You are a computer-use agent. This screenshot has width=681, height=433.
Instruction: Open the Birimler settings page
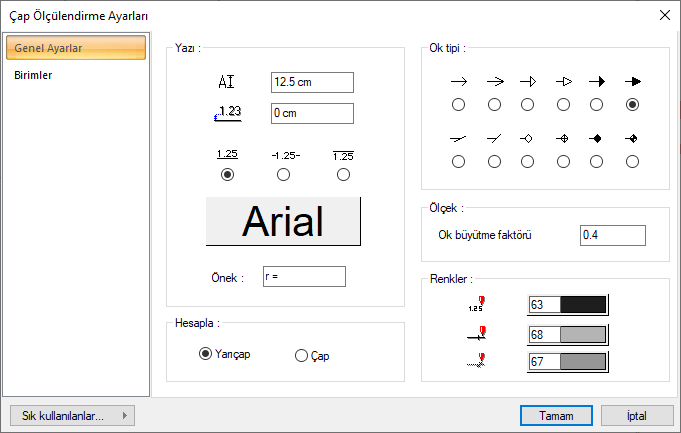coord(34,75)
